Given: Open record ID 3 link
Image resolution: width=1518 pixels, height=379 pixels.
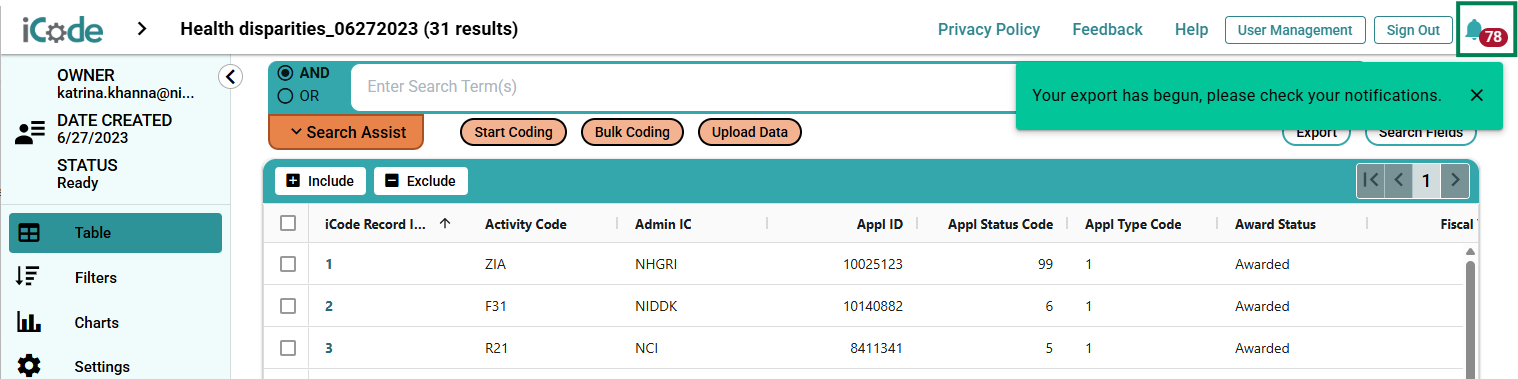Looking at the screenshot, I should click(x=329, y=348).
